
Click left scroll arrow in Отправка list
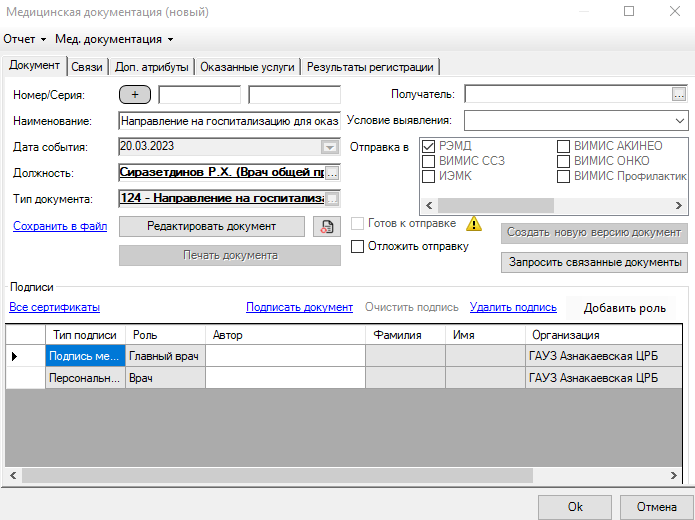coord(429,204)
